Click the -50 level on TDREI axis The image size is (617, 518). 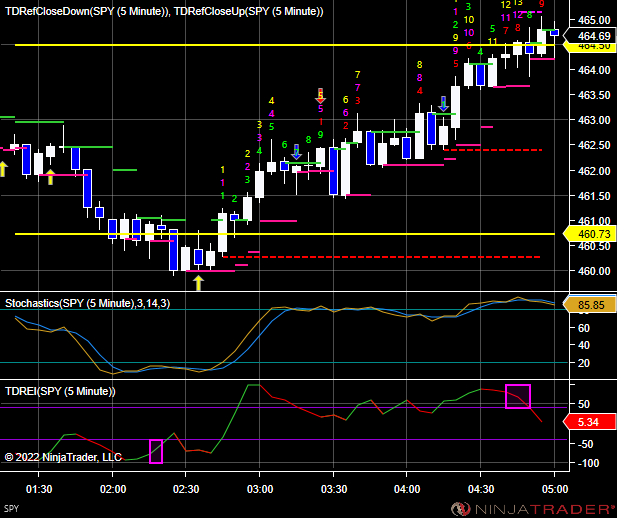click(586, 444)
